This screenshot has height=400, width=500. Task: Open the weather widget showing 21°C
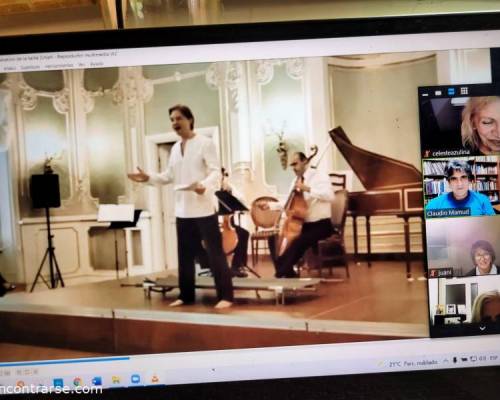[x=413, y=363]
